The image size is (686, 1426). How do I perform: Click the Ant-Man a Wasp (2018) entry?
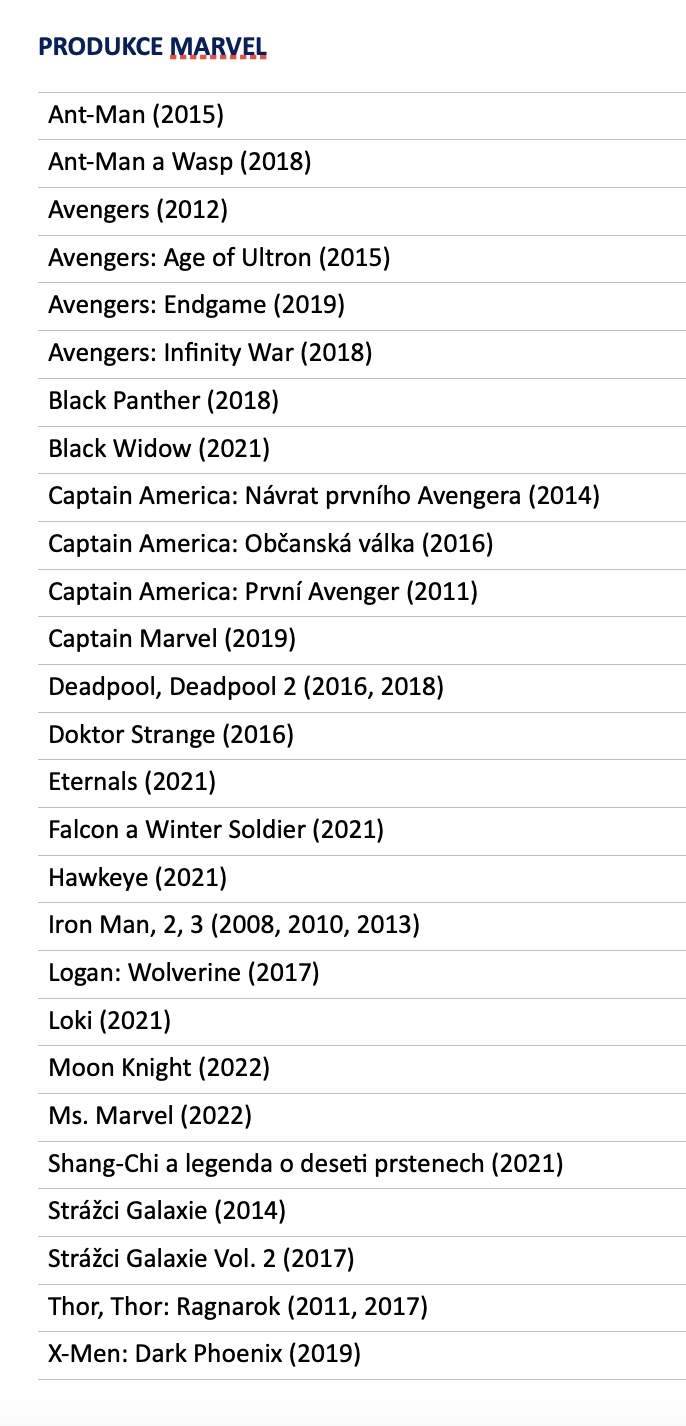(180, 162)
